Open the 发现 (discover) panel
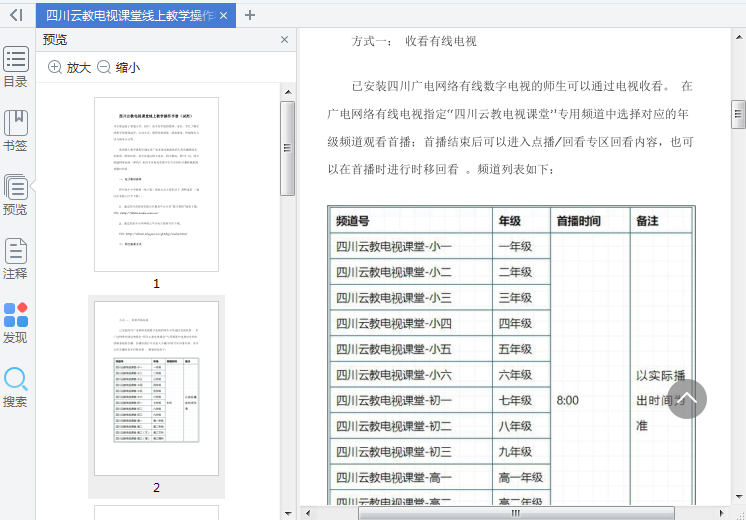746x520 pixels. tap(16, 323)
